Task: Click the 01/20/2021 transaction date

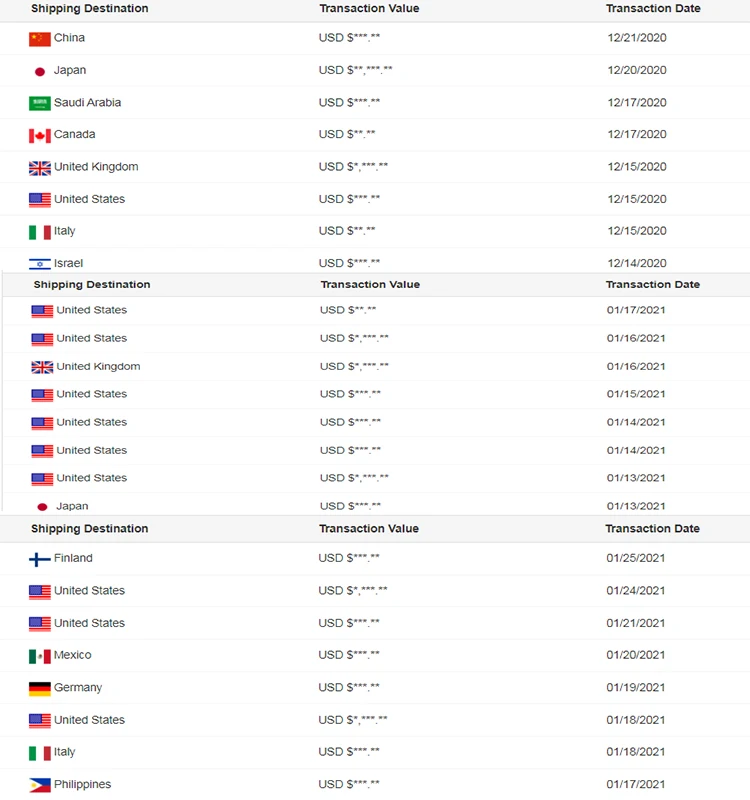Action: (635, 656)
